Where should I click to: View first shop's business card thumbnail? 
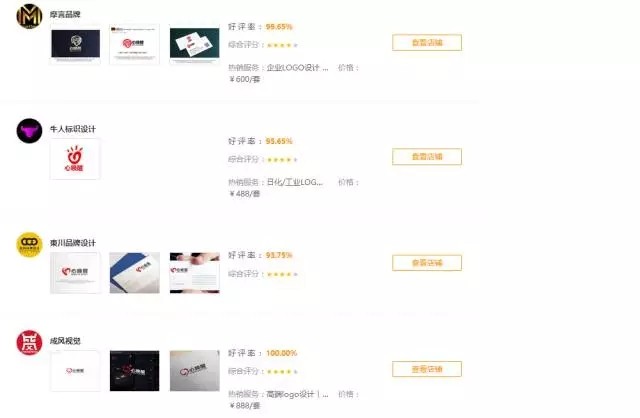(194, 44)
